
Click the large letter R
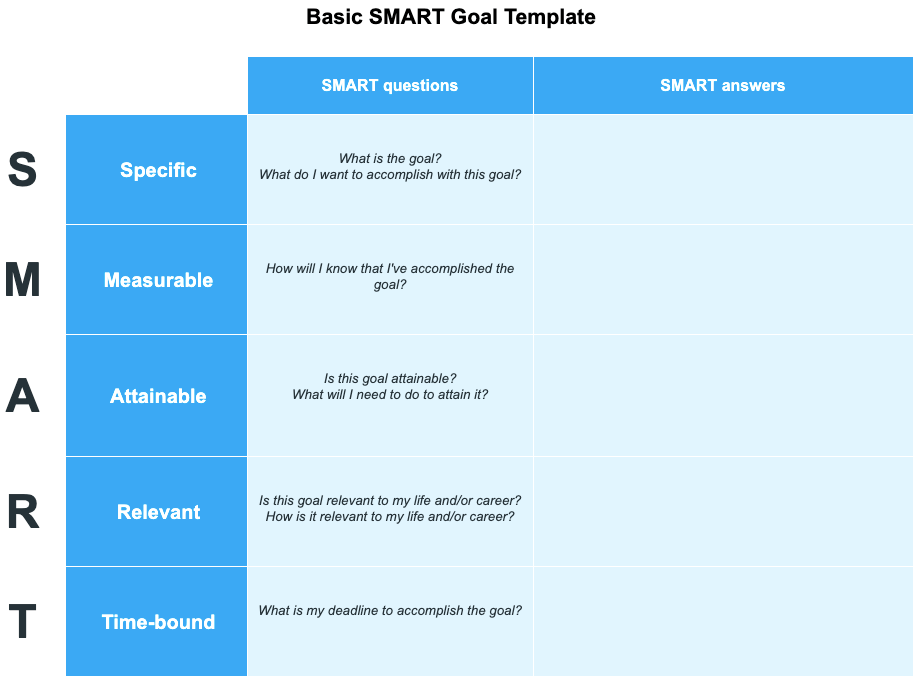pos(23,511)
